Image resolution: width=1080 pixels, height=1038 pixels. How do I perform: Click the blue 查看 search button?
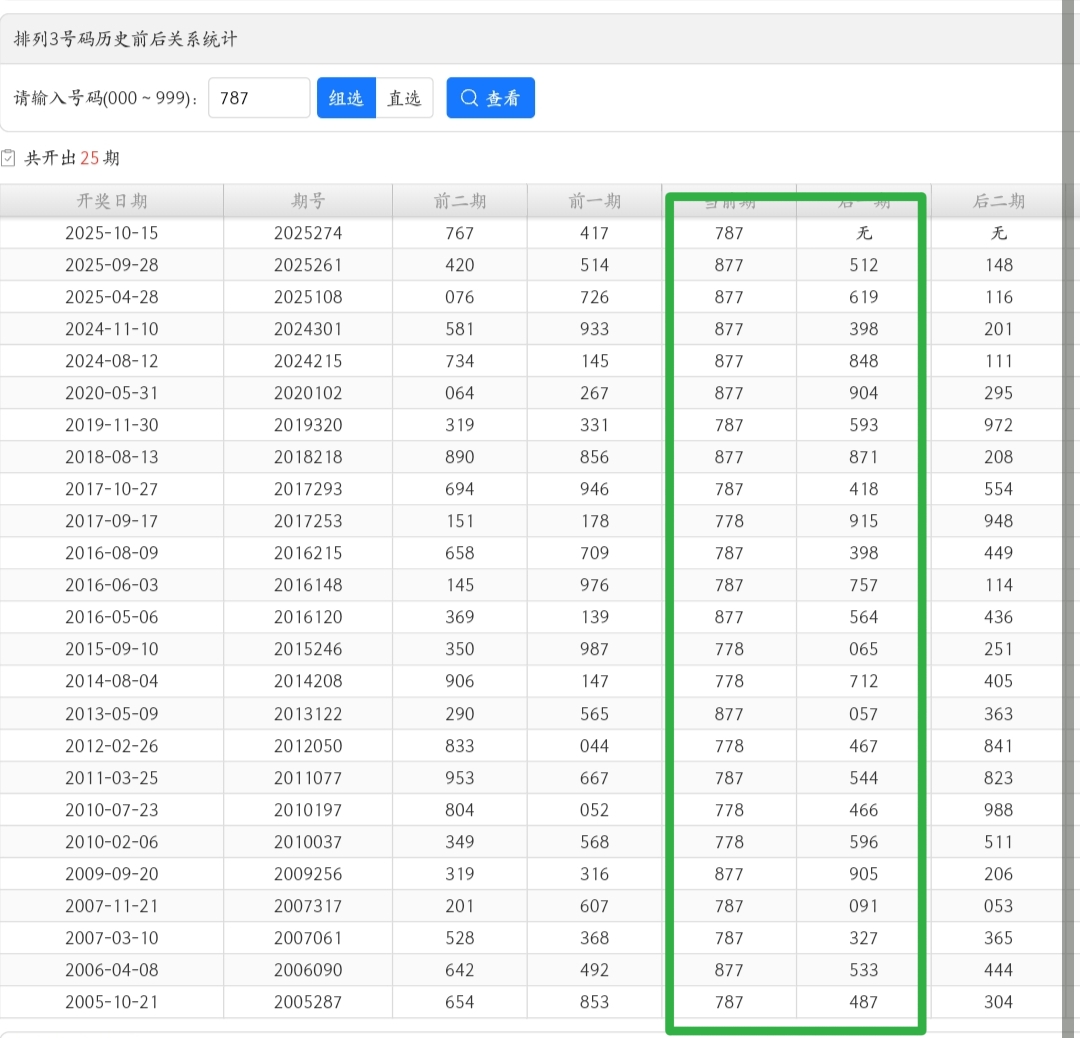point(490,98)
